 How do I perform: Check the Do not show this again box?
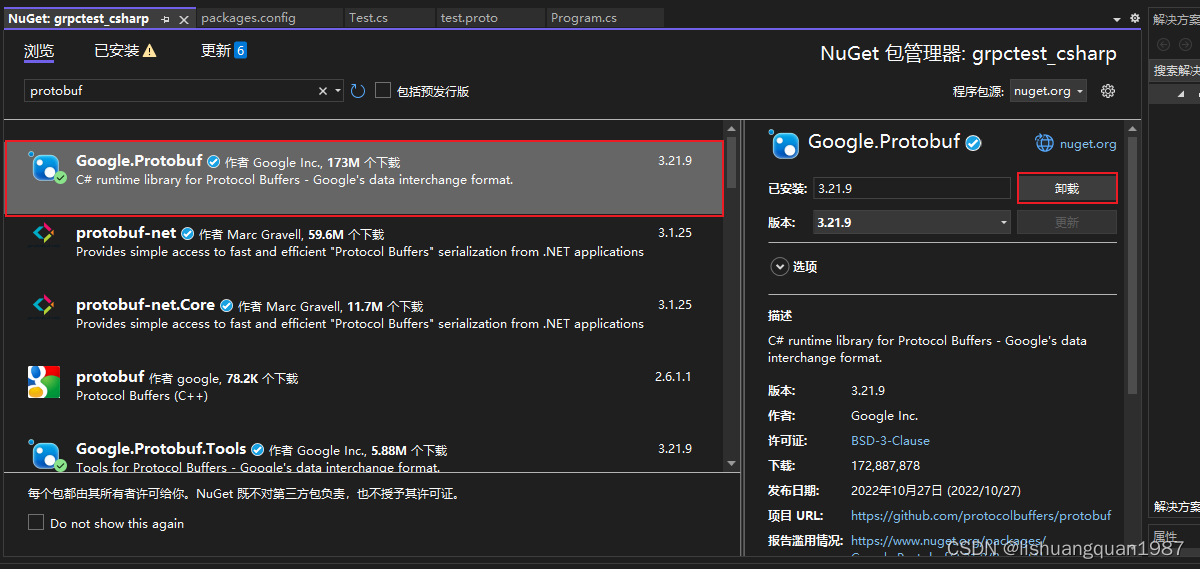pos(36,523)
